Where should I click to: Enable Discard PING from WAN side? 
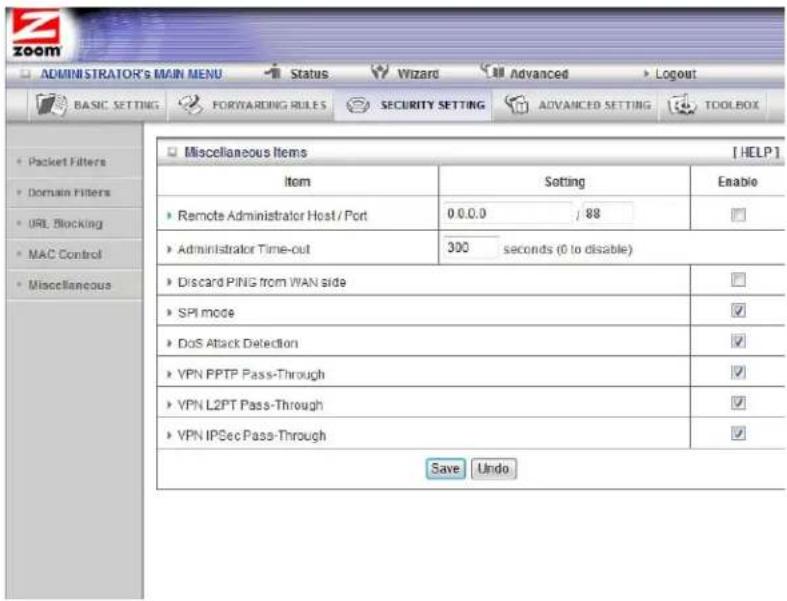click(738, 280)
